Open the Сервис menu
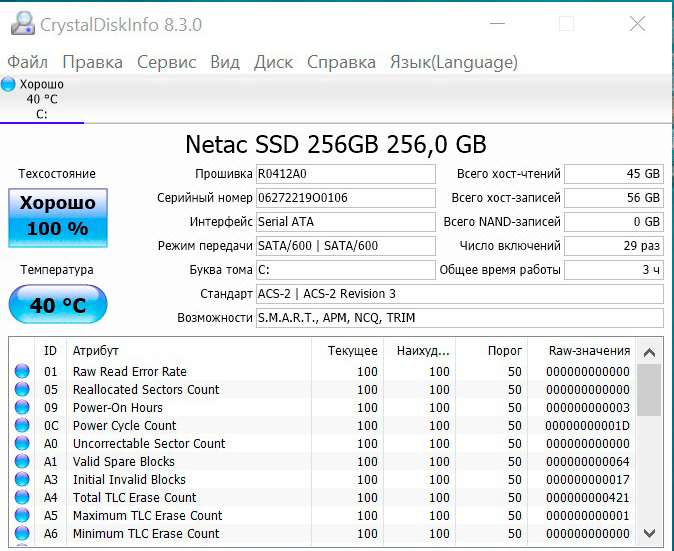This screenshot has width=674, height=551. [x=166, y=62]
